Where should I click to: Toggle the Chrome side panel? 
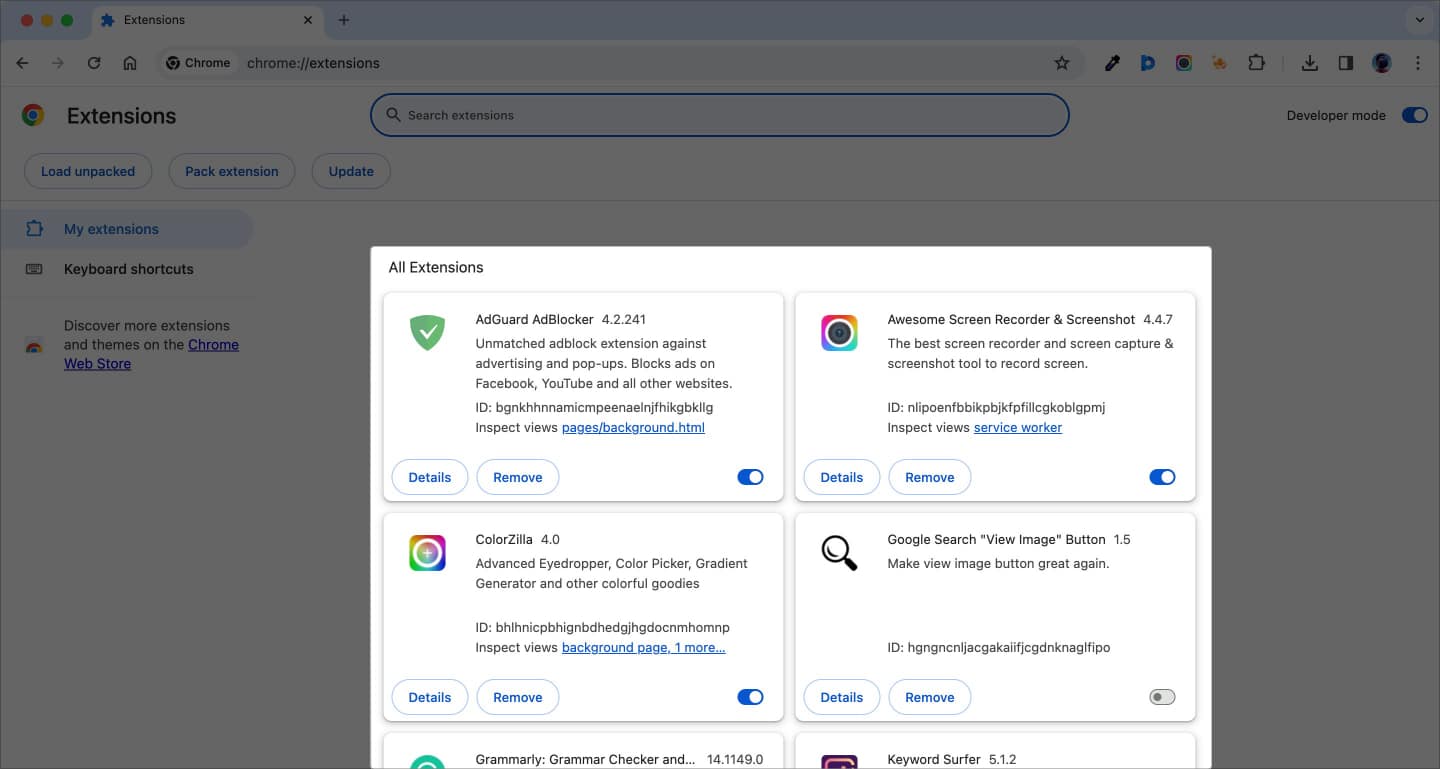1346,63
